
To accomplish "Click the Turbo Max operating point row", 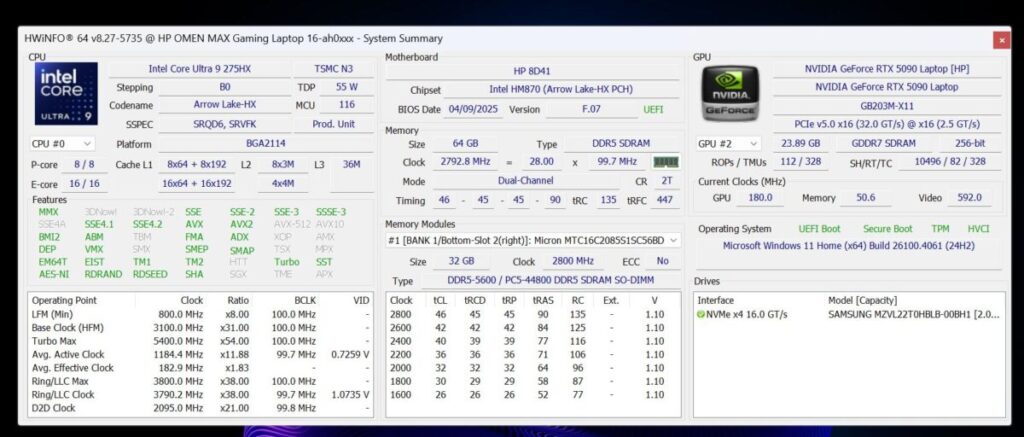I will [x=200, y=341].
